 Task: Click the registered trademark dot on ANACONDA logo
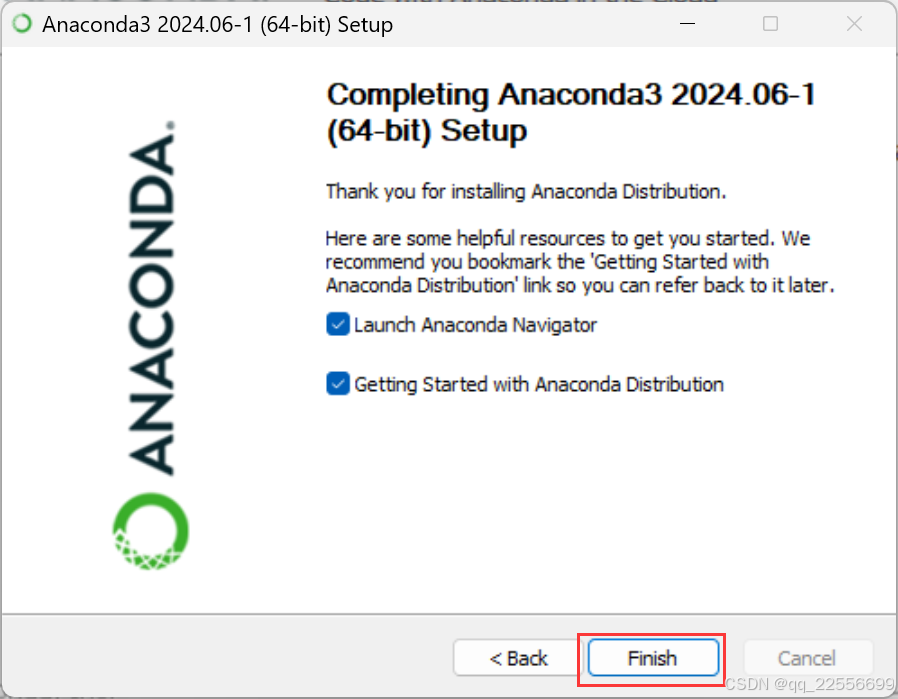coord(170,124)
